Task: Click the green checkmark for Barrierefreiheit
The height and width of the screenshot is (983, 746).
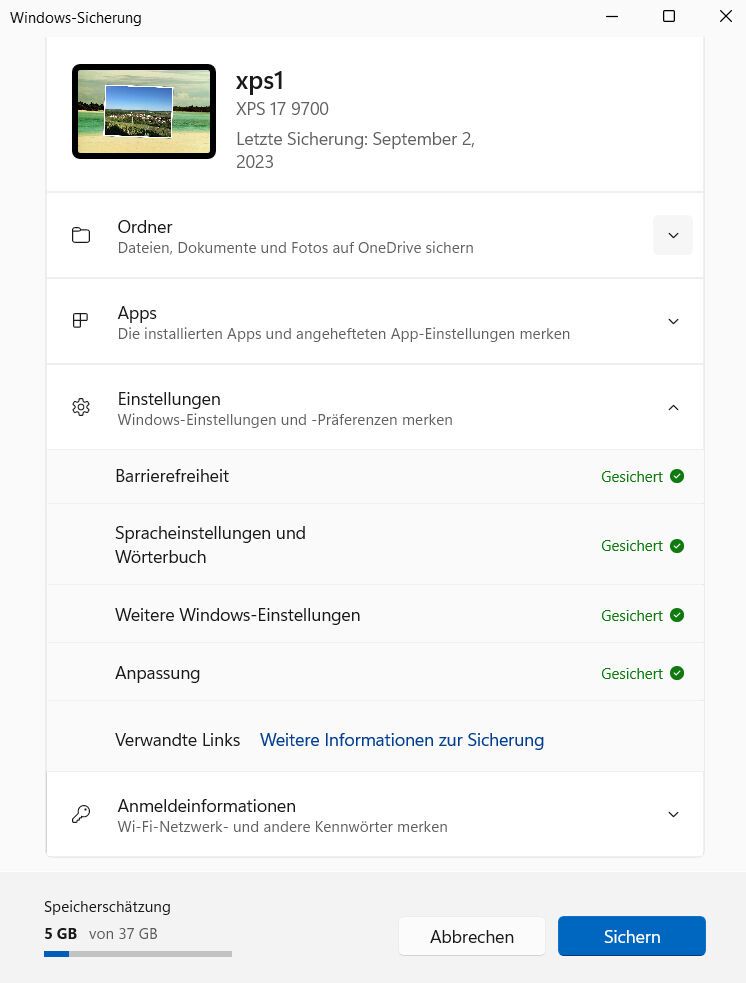Action: coord(677,477)
